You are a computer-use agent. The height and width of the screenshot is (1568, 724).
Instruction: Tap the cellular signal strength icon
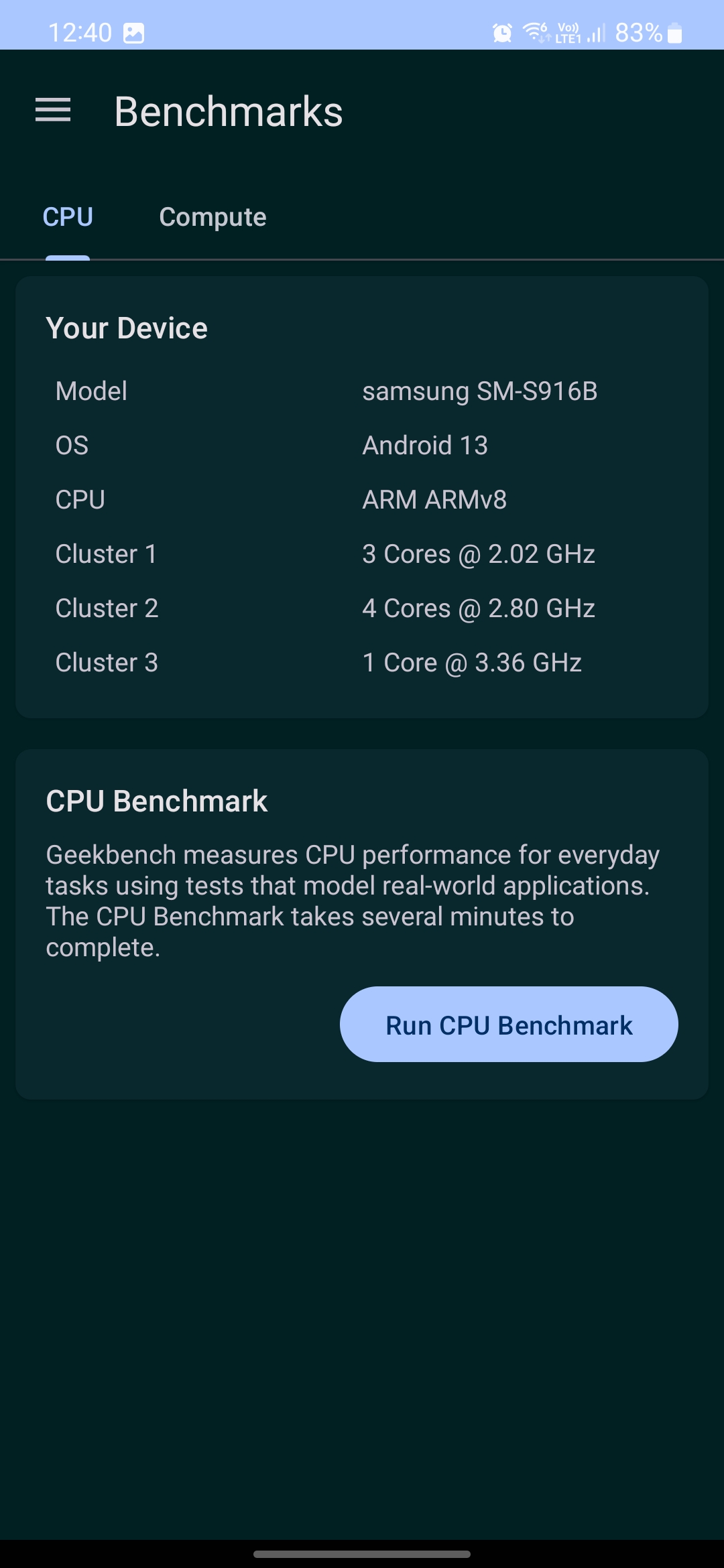click(x=596, y=32)
